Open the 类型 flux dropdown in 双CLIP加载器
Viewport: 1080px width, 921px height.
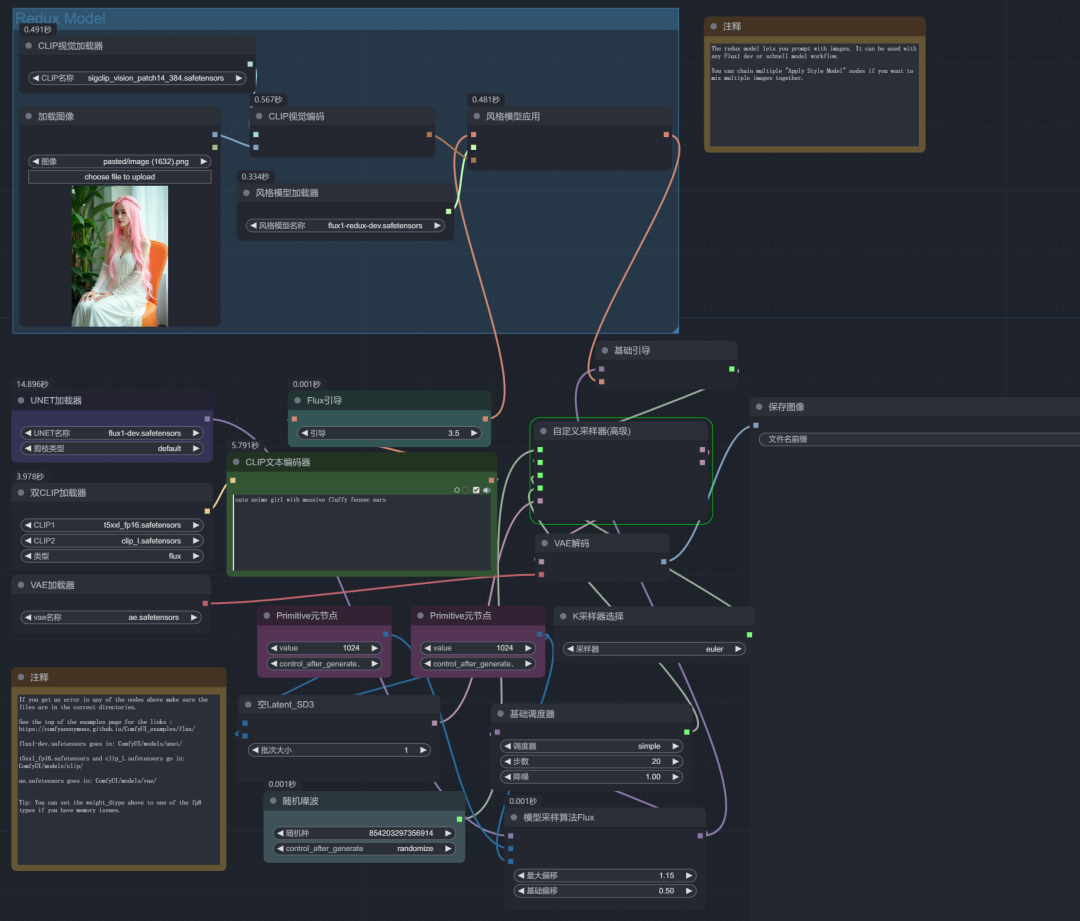click(112, 556)
